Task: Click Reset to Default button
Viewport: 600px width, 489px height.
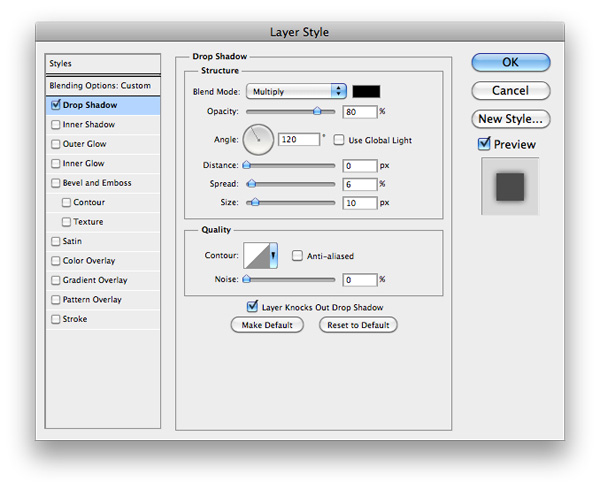Action: click(358, 325)
